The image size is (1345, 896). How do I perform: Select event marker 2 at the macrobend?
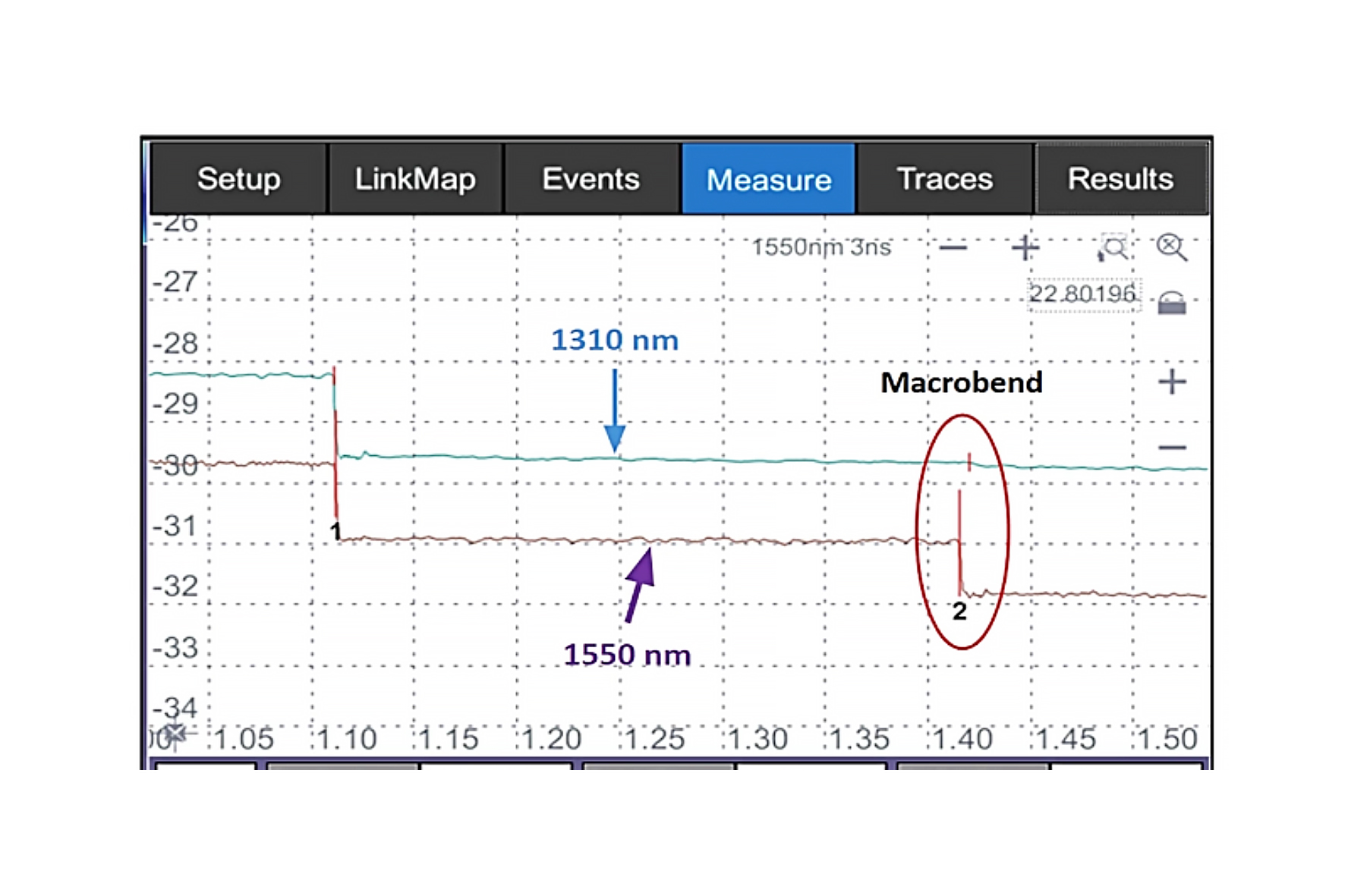click(959, 610)
